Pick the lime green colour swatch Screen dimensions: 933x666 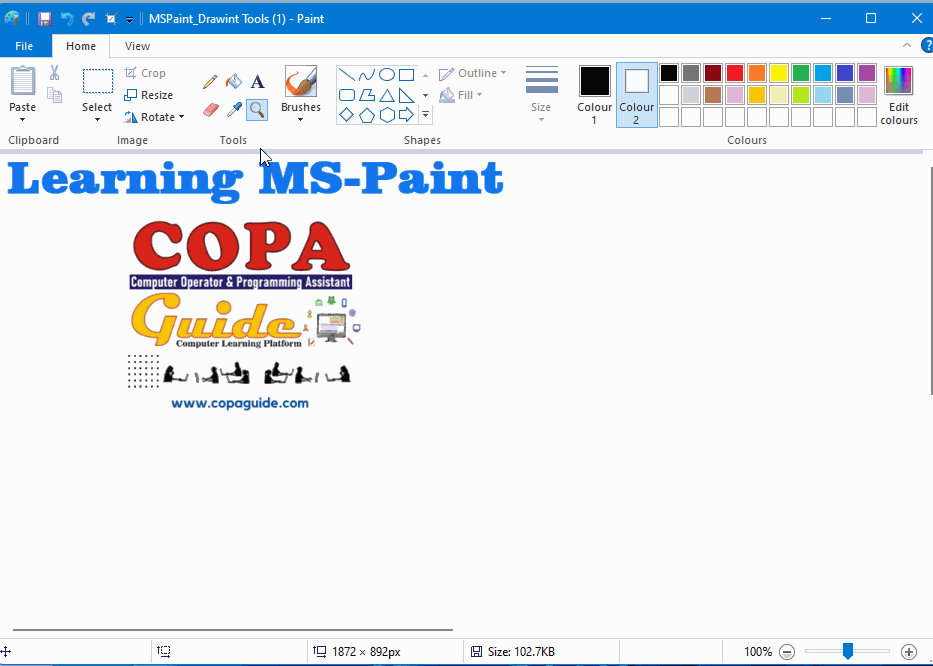(801, 95)
